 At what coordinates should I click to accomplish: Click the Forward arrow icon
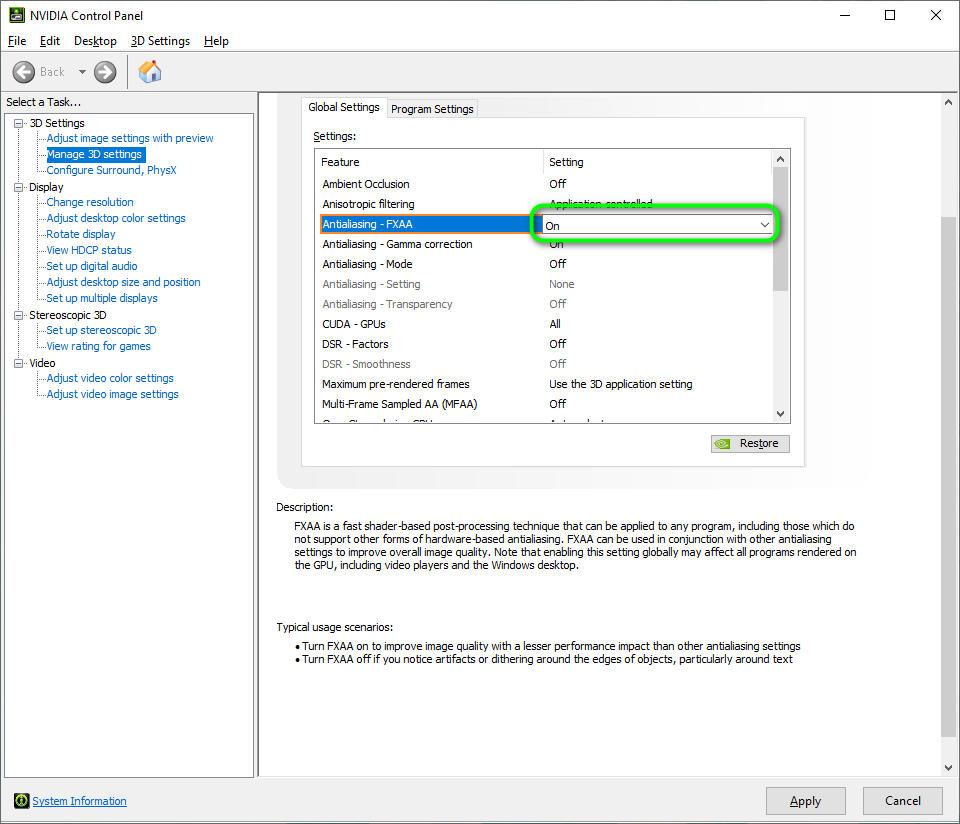(x=105, y=72)
